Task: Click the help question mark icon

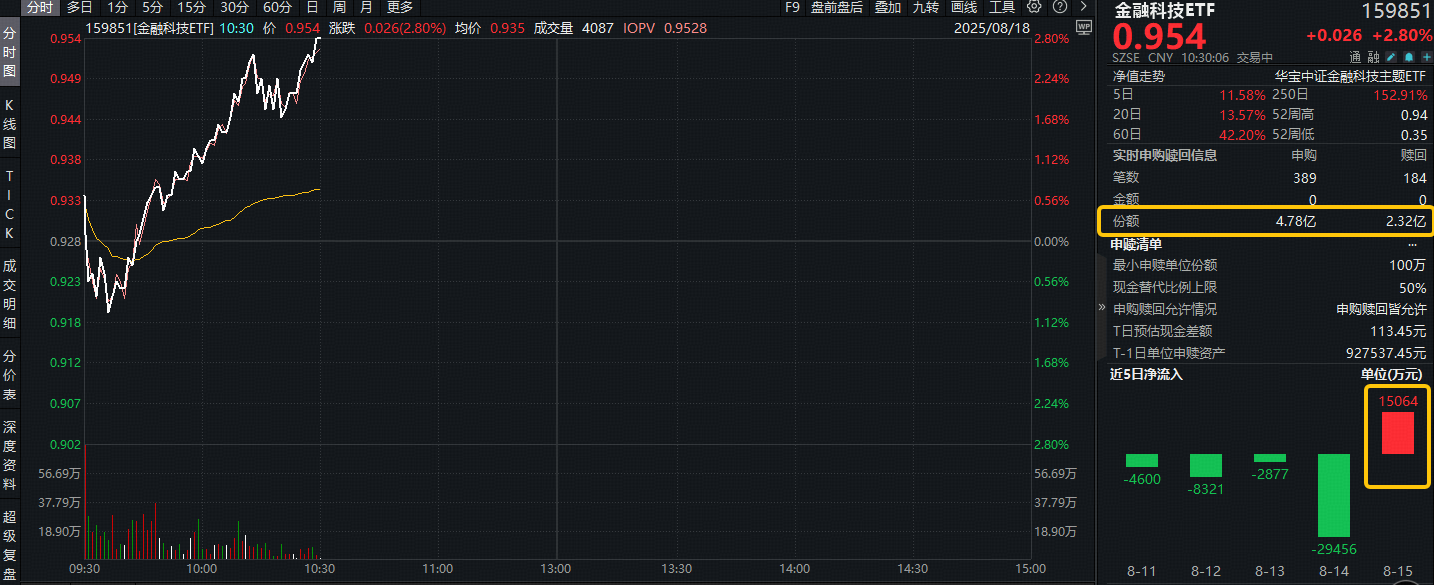Action: pyautogui.click(x=1058, y=6)
